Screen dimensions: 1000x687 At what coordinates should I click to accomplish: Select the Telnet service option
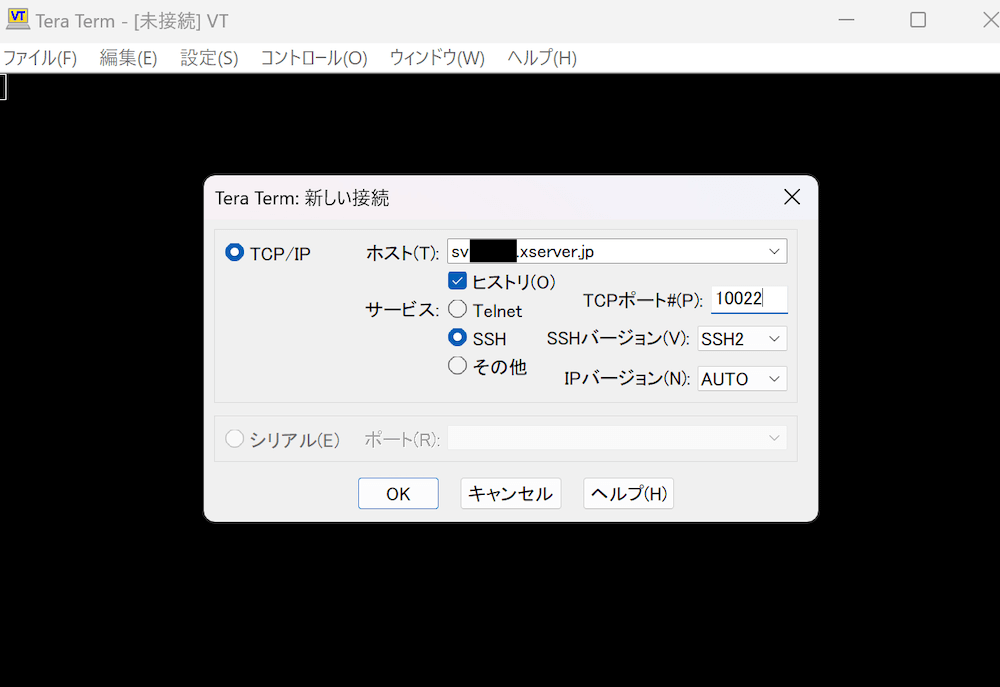coord(457,310)
